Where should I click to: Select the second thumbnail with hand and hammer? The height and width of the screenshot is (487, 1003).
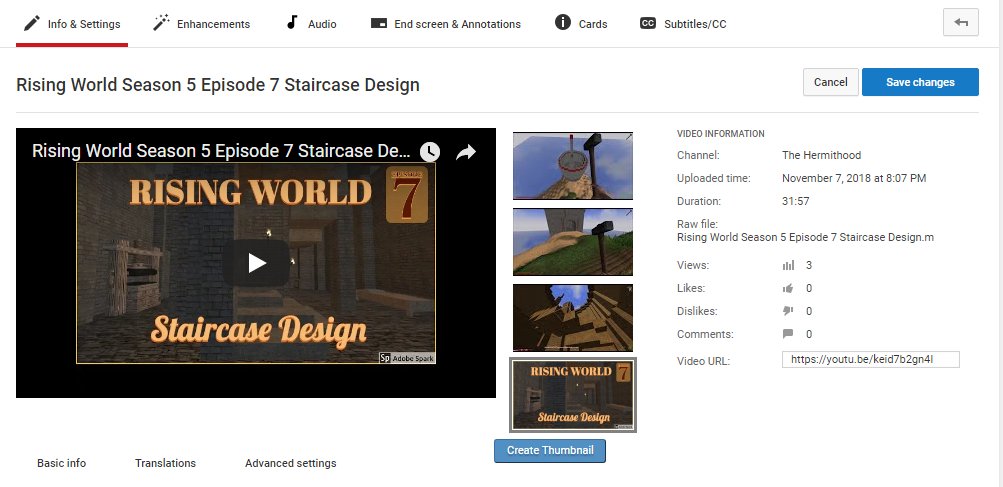(573, 242)
